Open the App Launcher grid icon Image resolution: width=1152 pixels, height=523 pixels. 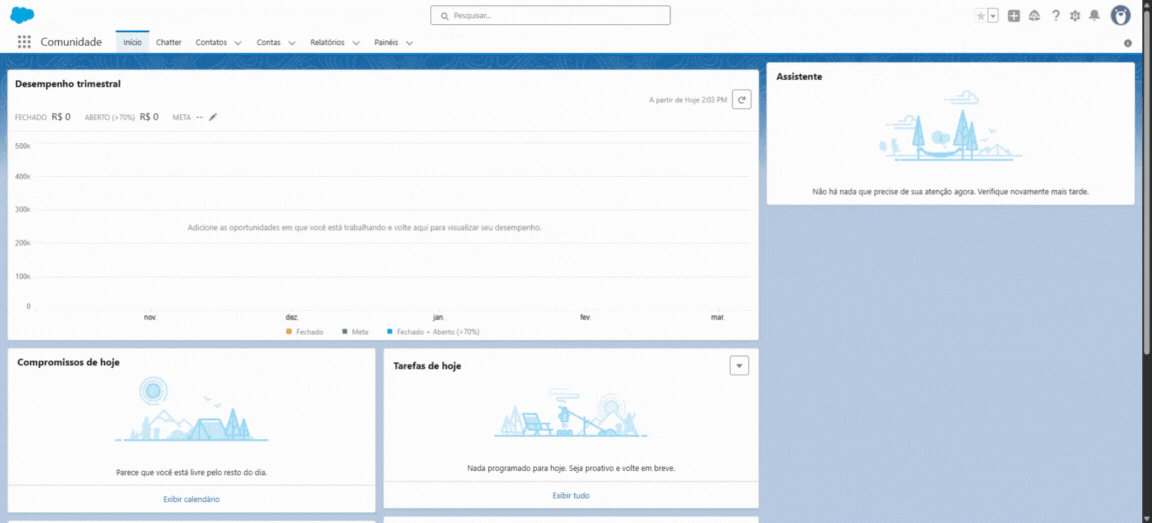pos(24,42)
